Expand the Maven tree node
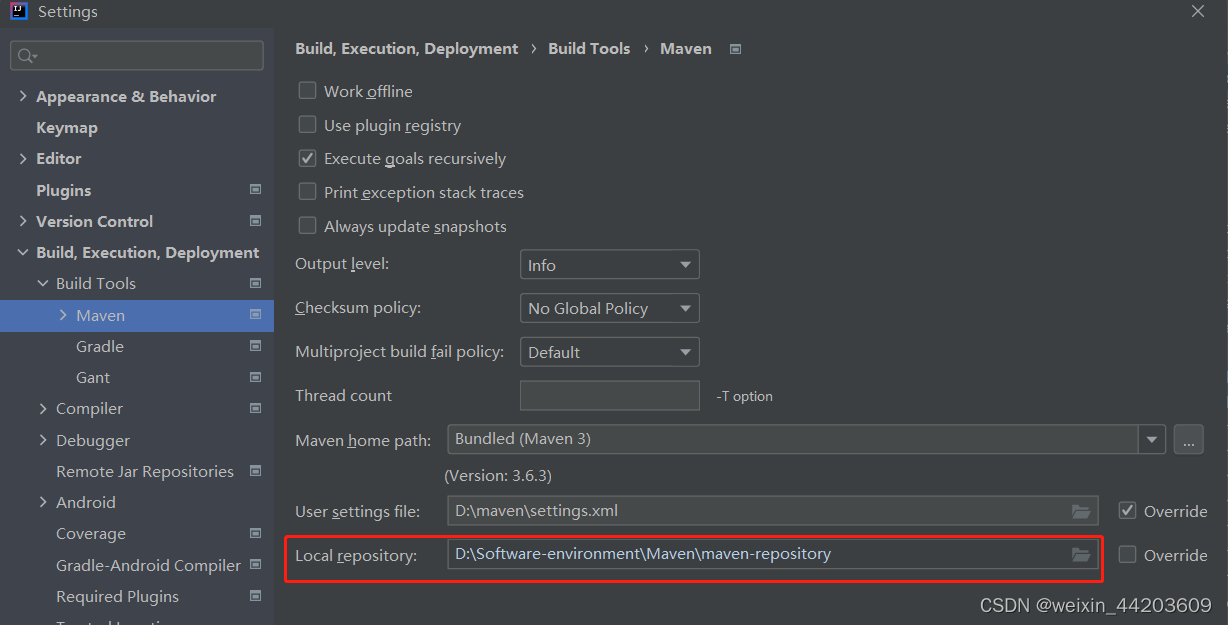 coord(63,315)
